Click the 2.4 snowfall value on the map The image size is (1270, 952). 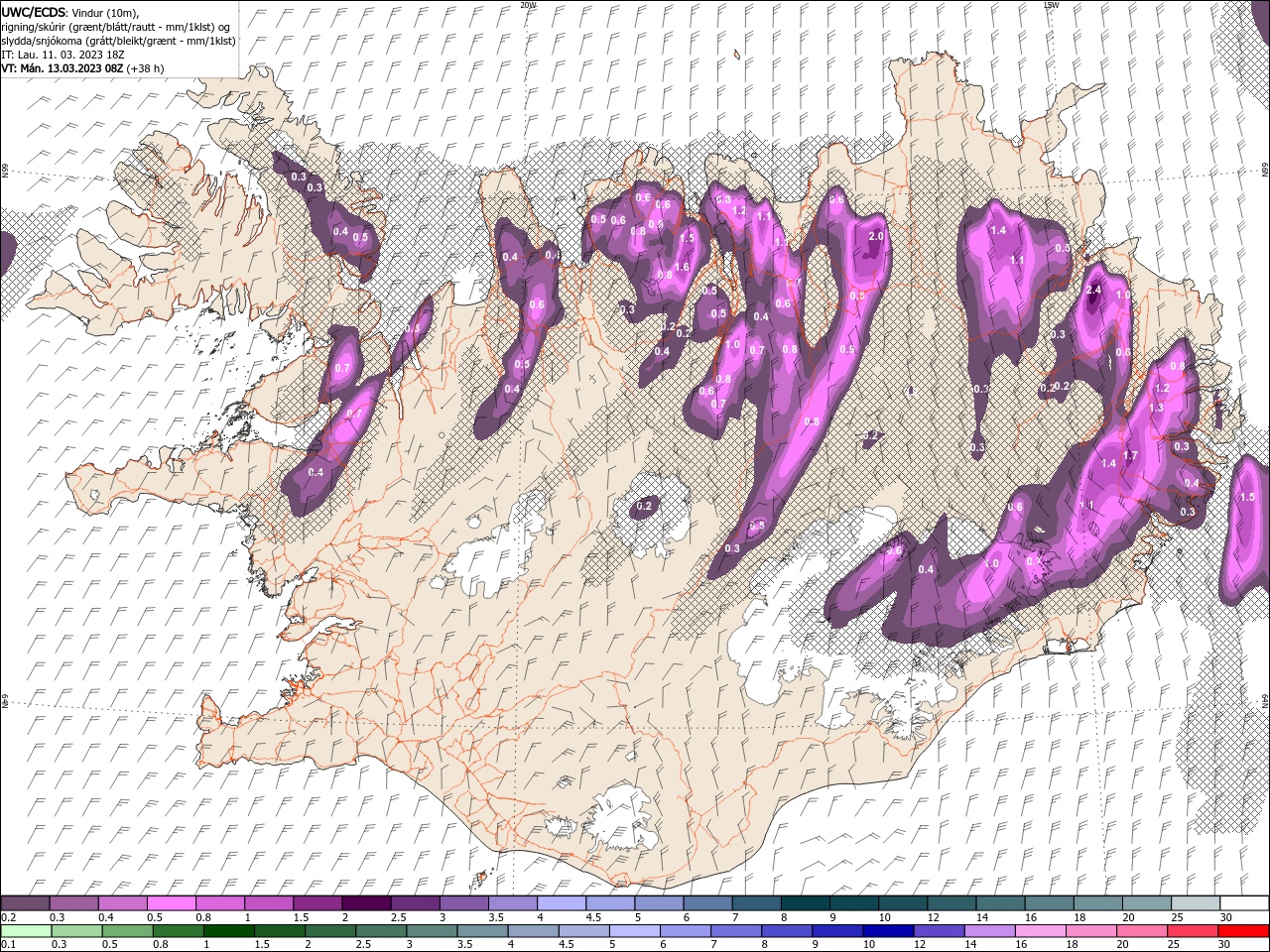click(x=1095, y=290)
